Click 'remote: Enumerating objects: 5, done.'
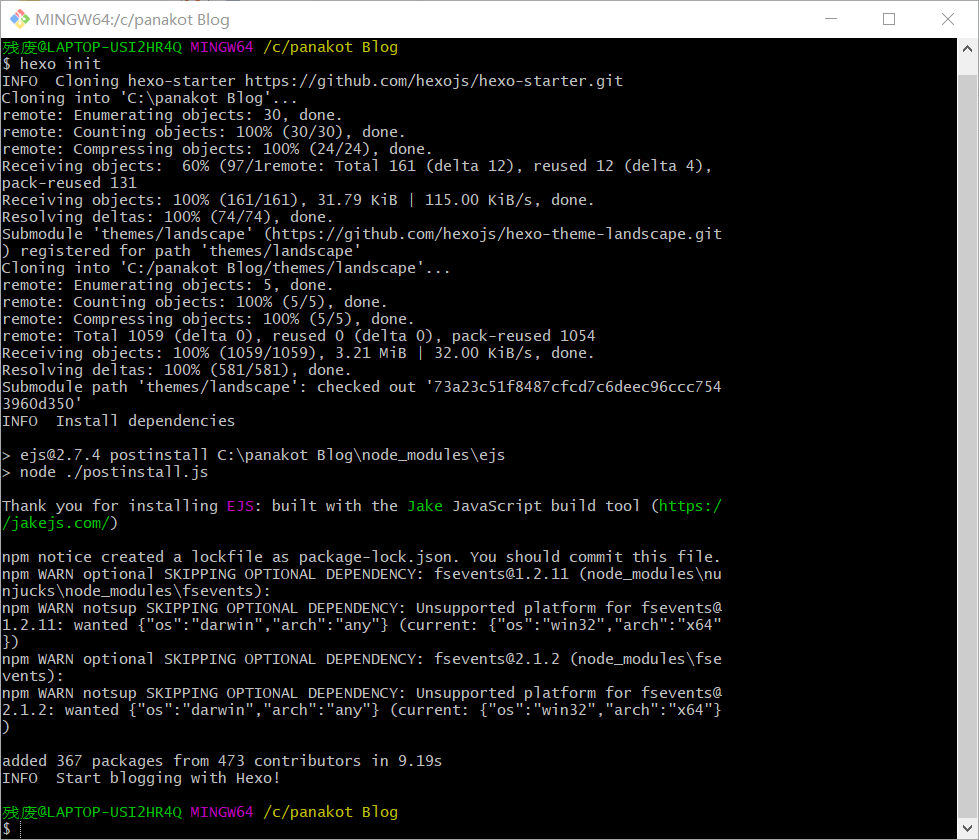 pos(167,285)
